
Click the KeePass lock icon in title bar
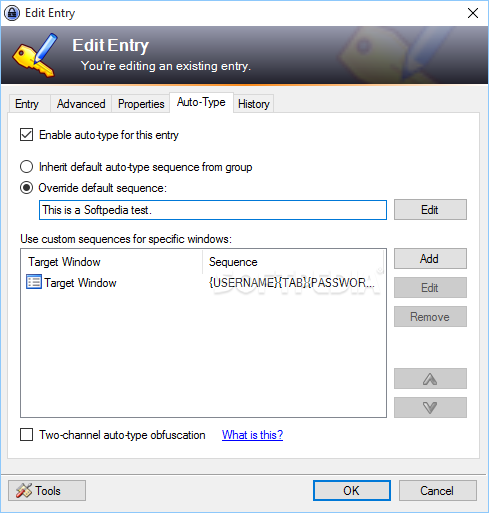[x=12, y=13]
